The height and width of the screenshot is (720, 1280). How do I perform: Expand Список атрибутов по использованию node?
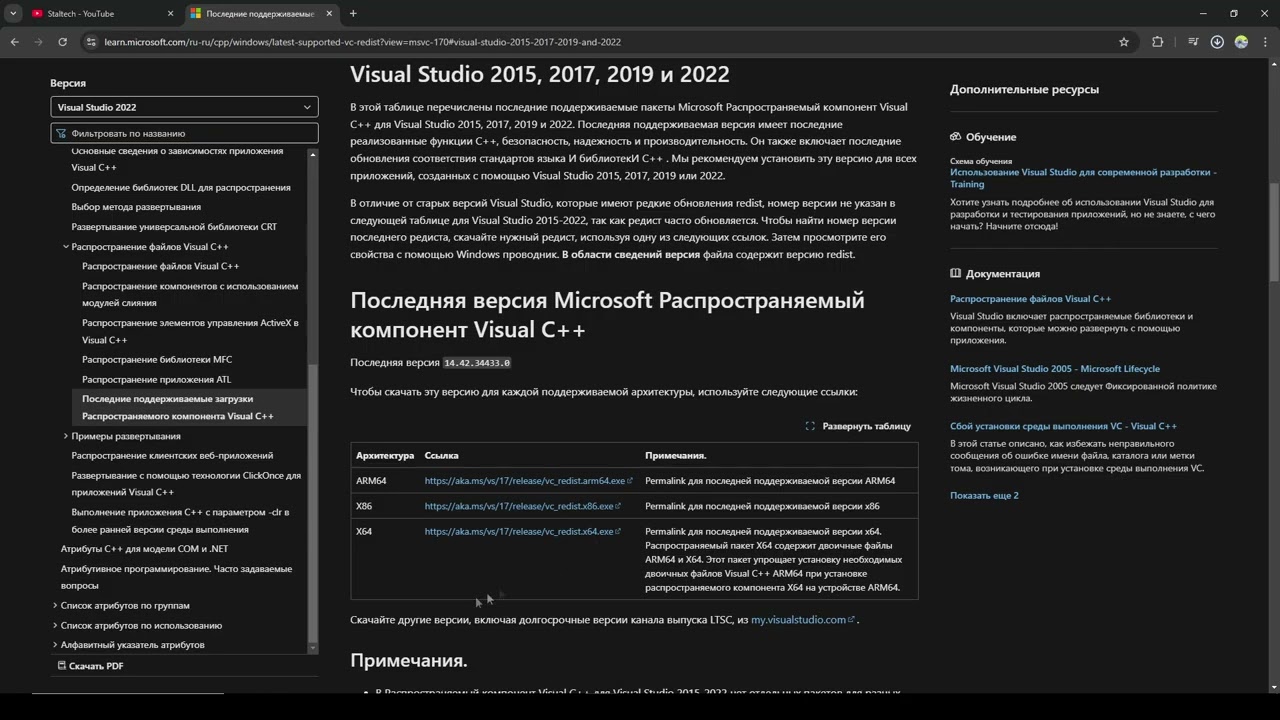[55, 625]
